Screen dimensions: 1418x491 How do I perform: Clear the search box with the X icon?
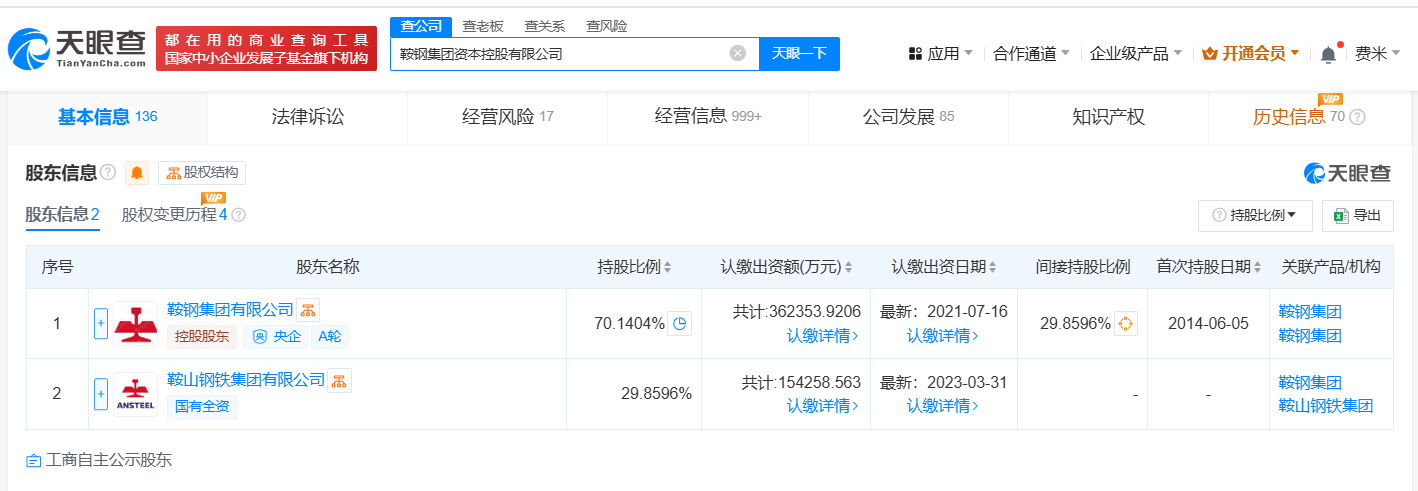click(x=738, y=54)
